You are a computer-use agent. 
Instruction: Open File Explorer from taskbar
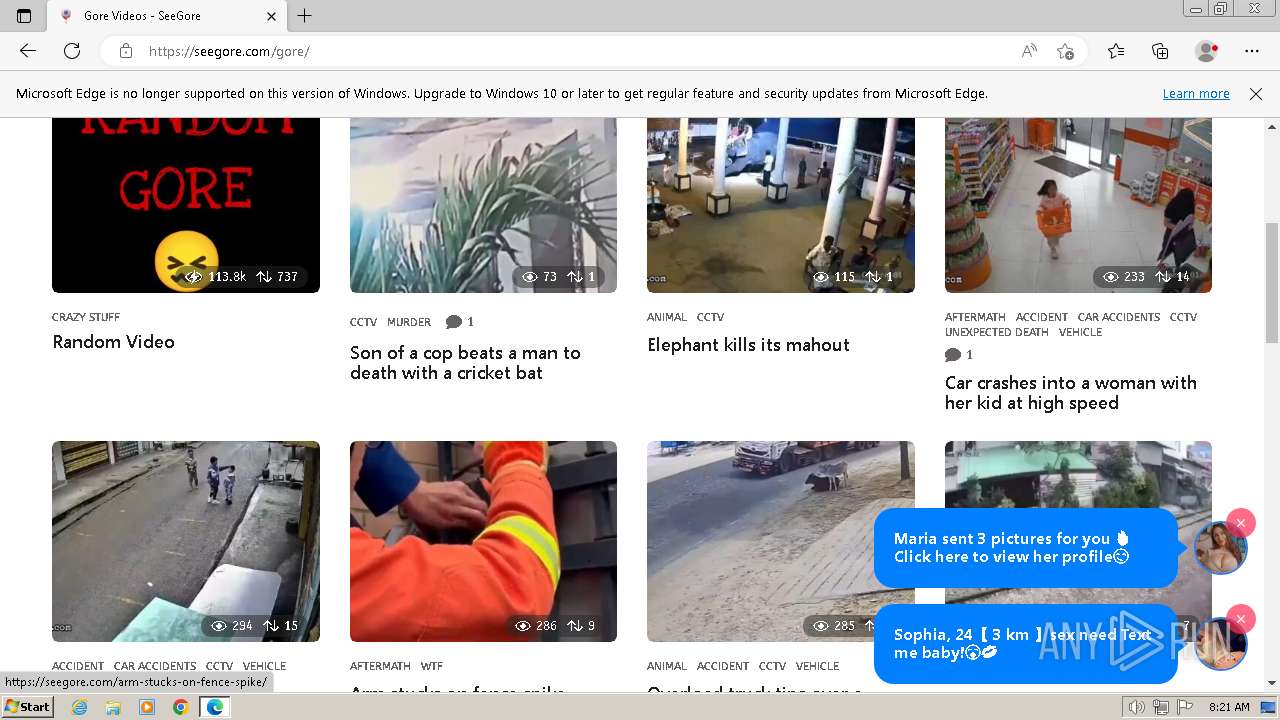(113, 707)
